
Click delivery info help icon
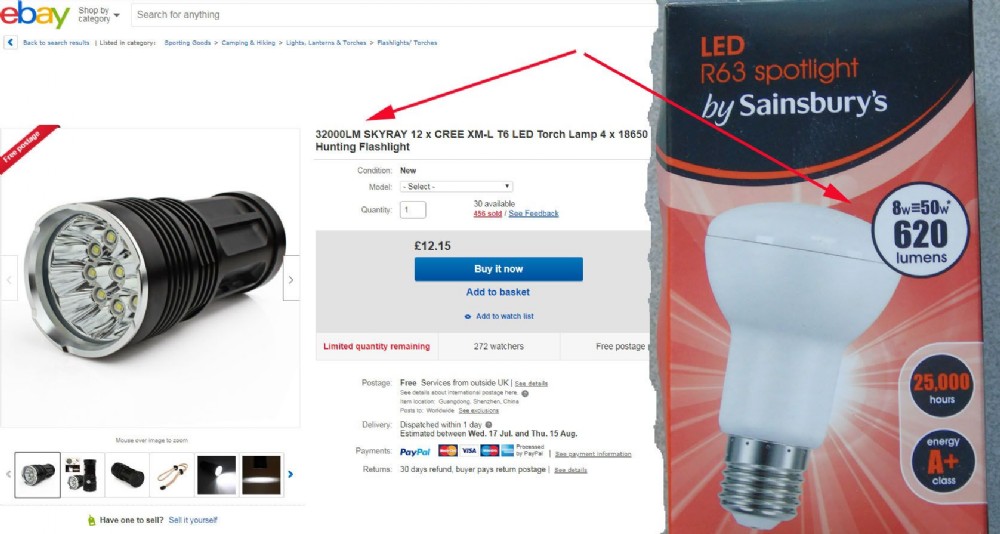click(x=489, y=424)
